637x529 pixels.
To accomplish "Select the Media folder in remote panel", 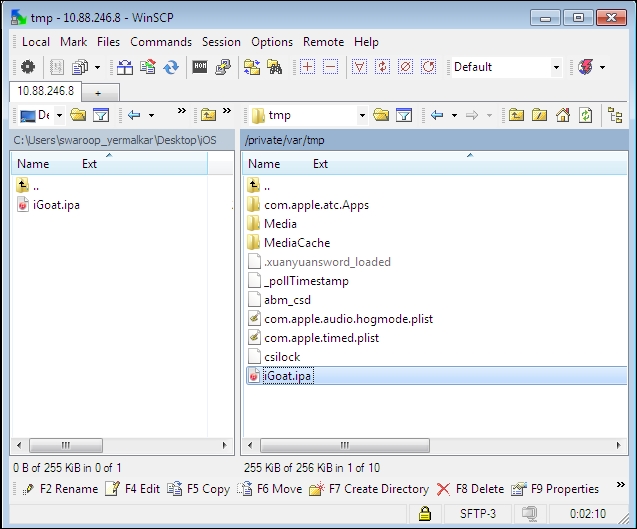I will 280,224.
